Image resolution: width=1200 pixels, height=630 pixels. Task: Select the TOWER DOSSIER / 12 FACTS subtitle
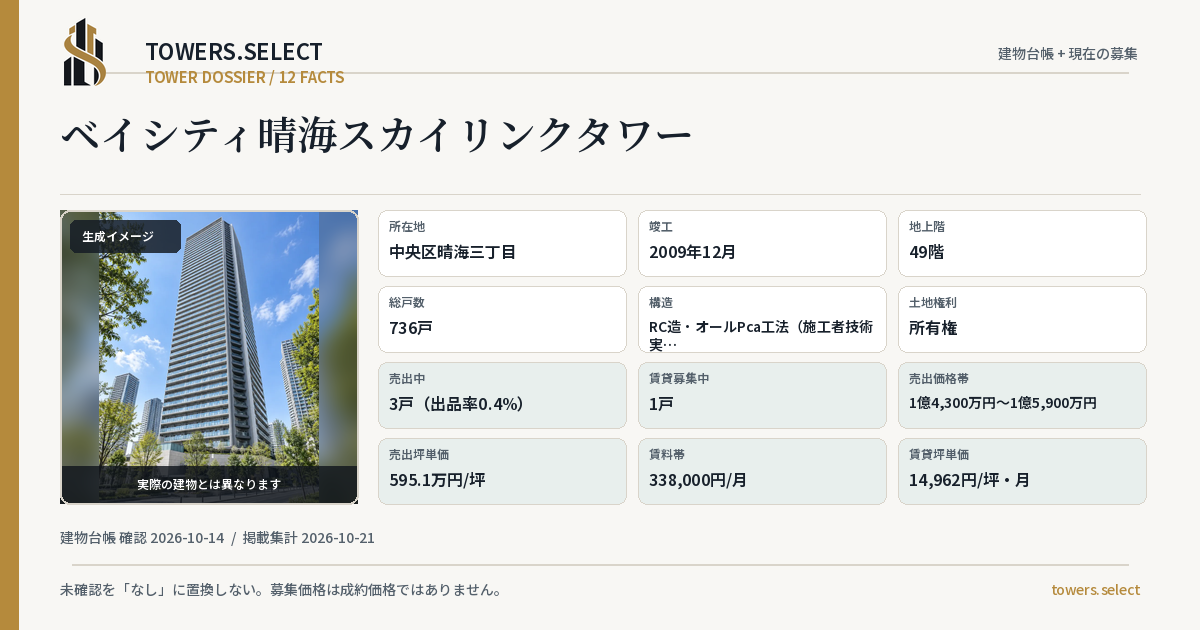(x=245, y=77)
